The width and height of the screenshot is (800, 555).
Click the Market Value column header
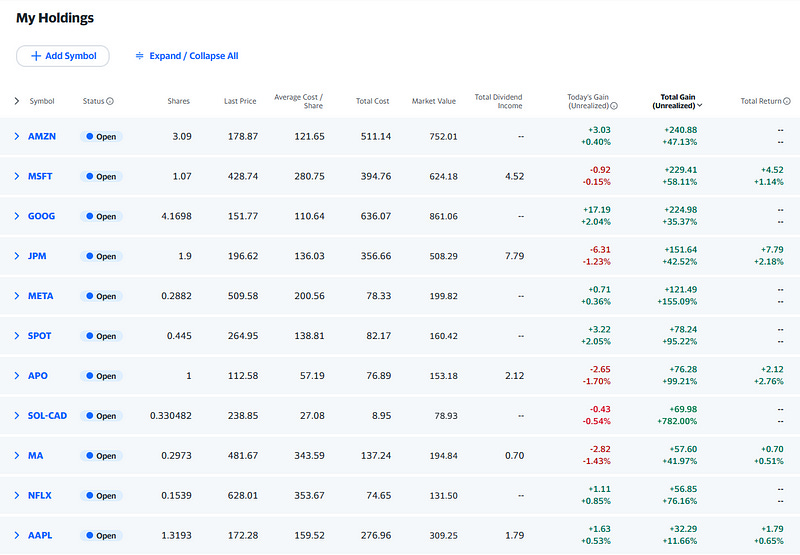pos(434,101)
